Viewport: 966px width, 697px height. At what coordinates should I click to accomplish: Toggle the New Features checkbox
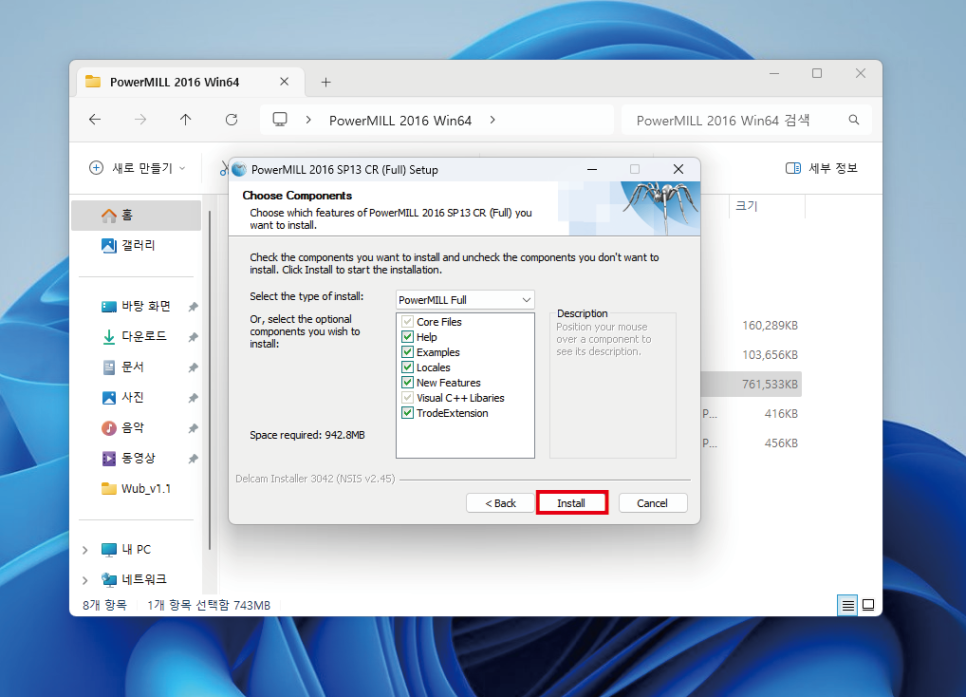[407, 383]
